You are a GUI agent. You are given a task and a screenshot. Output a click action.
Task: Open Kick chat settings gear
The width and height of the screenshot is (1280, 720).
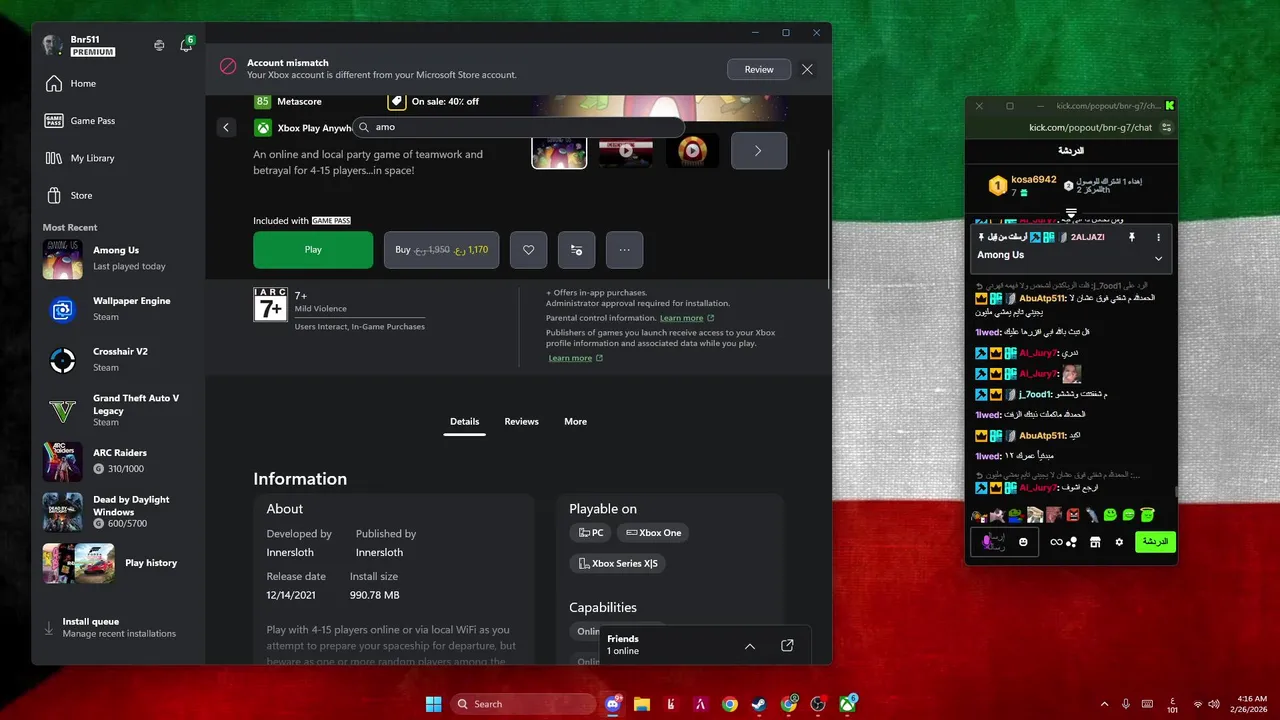[1119, 542]
